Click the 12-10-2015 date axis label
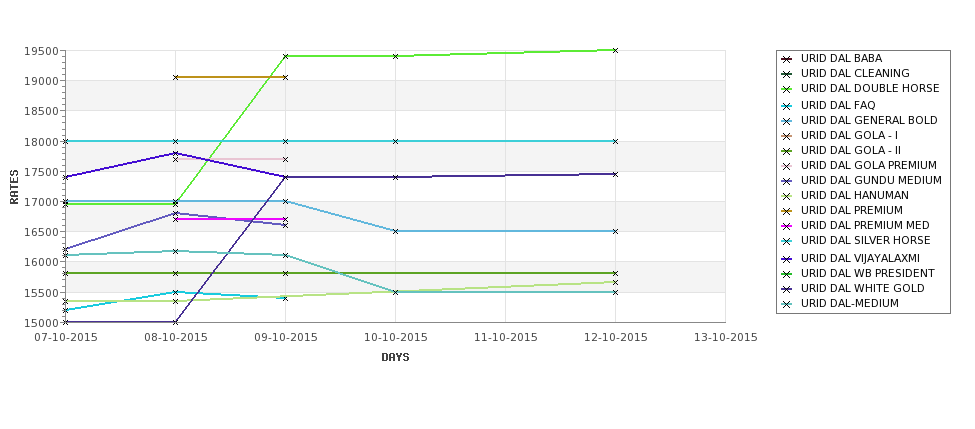 616,338
